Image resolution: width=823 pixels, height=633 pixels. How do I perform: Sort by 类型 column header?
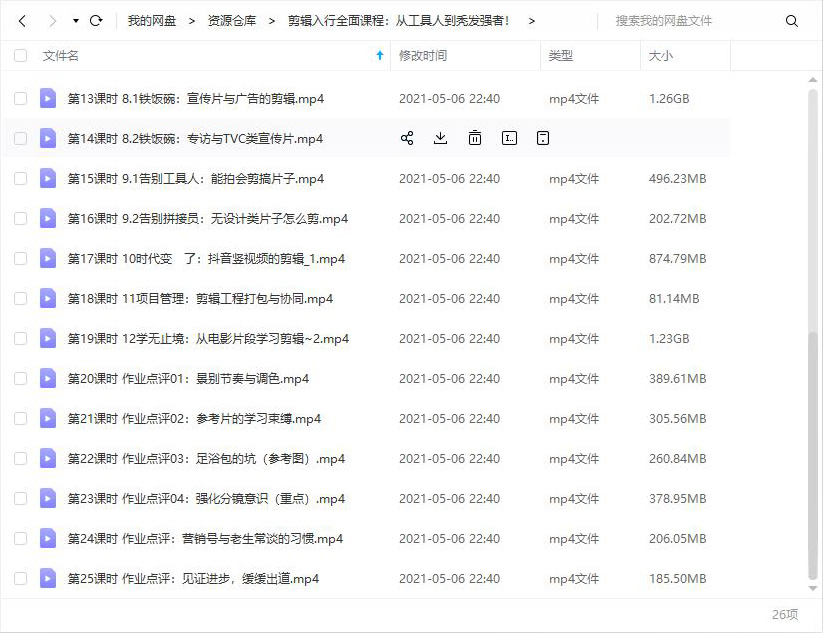pyautogui.click(x=561, y=55)
